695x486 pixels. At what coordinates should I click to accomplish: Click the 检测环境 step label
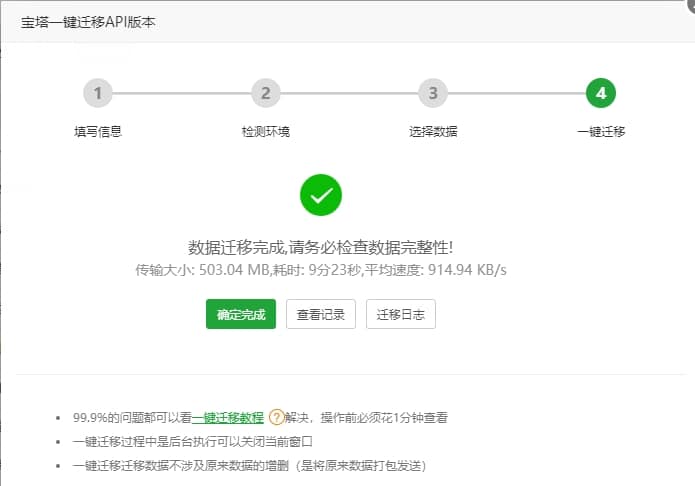[266, 132]
